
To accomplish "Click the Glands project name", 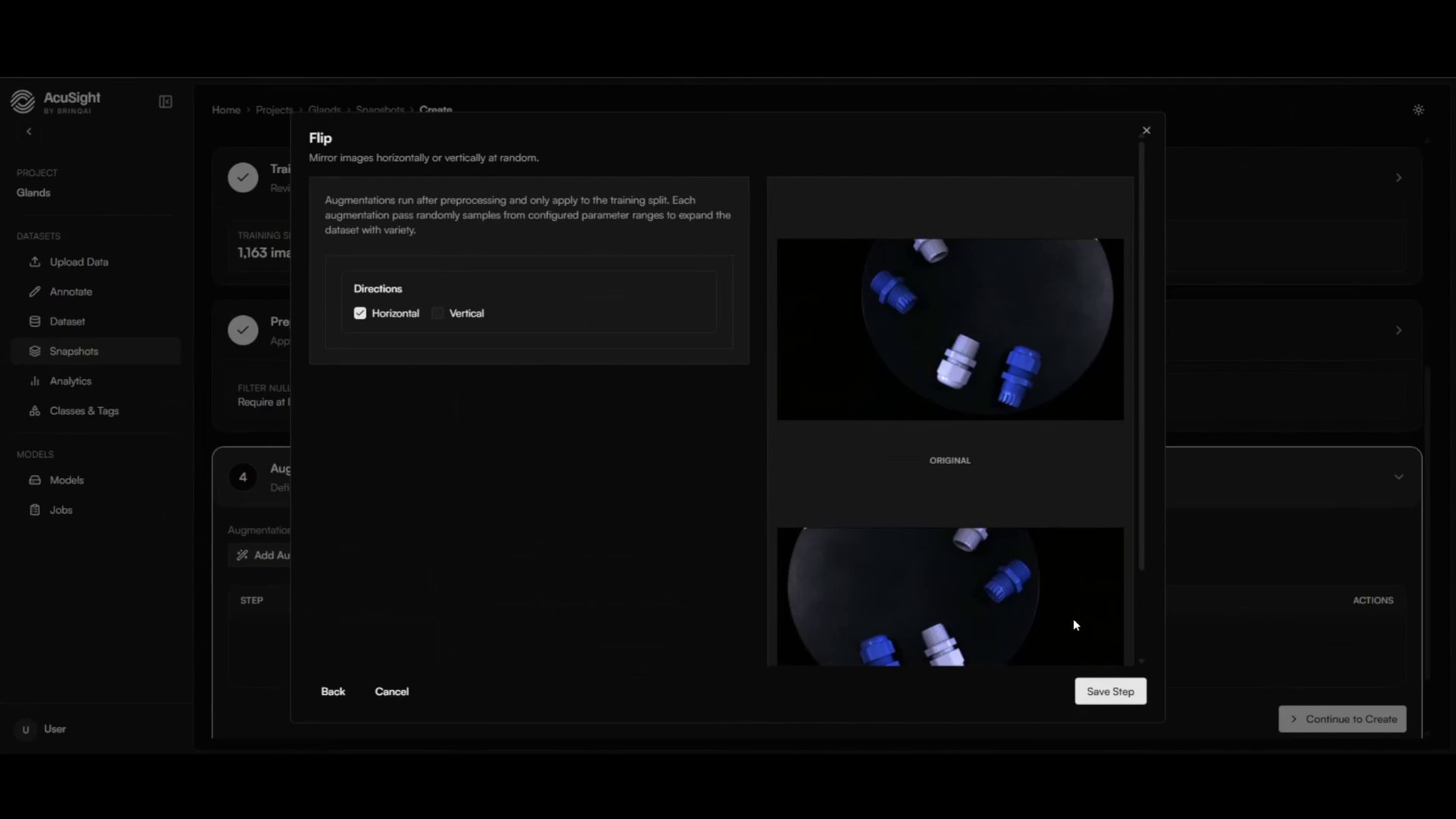I will pyautogui.click(x=33, y=193).
